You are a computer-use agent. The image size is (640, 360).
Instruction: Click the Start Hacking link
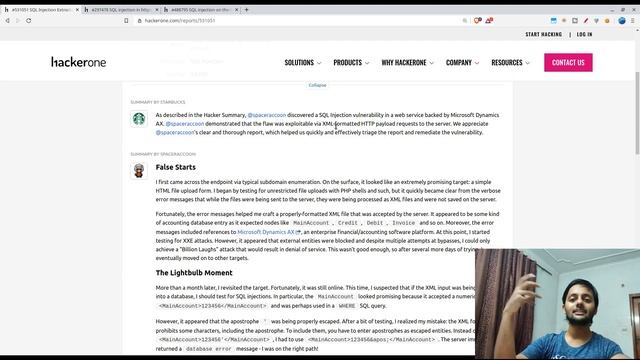(544, 34)
